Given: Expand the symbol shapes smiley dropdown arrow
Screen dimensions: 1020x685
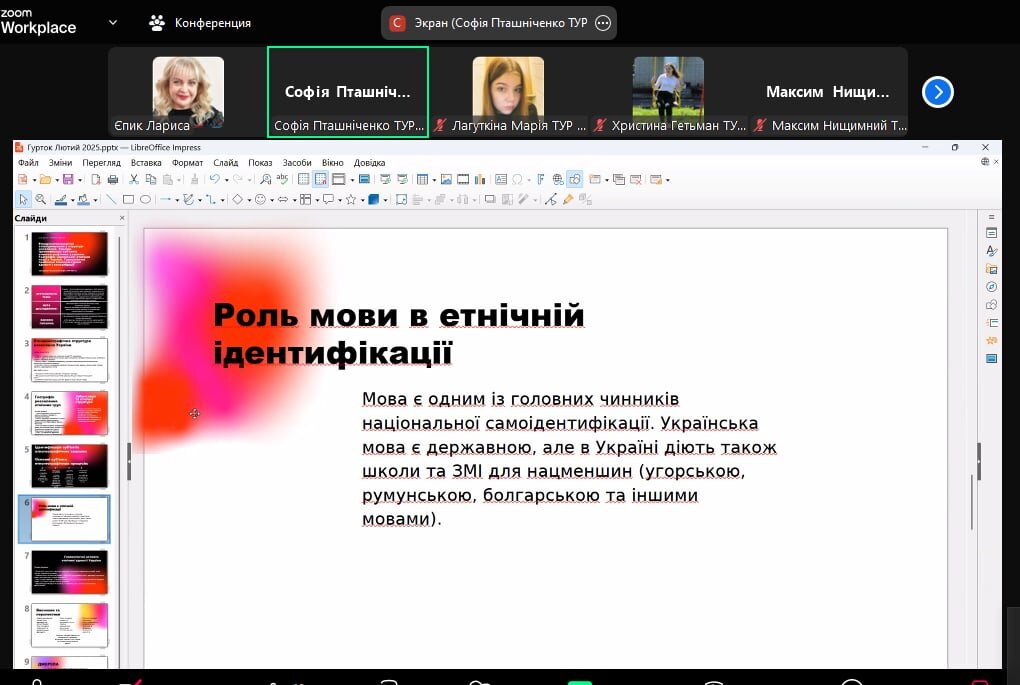Looking at the screenshot, I should point(272,199).
